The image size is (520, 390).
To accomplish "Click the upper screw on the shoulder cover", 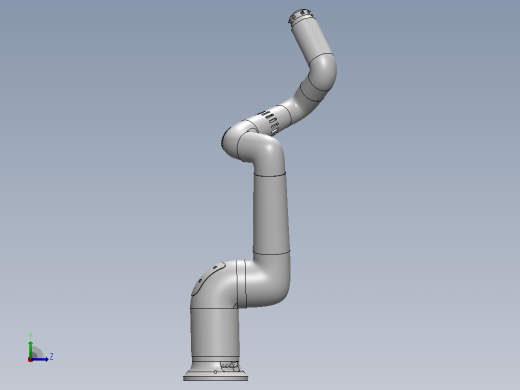I will point(215,267).
